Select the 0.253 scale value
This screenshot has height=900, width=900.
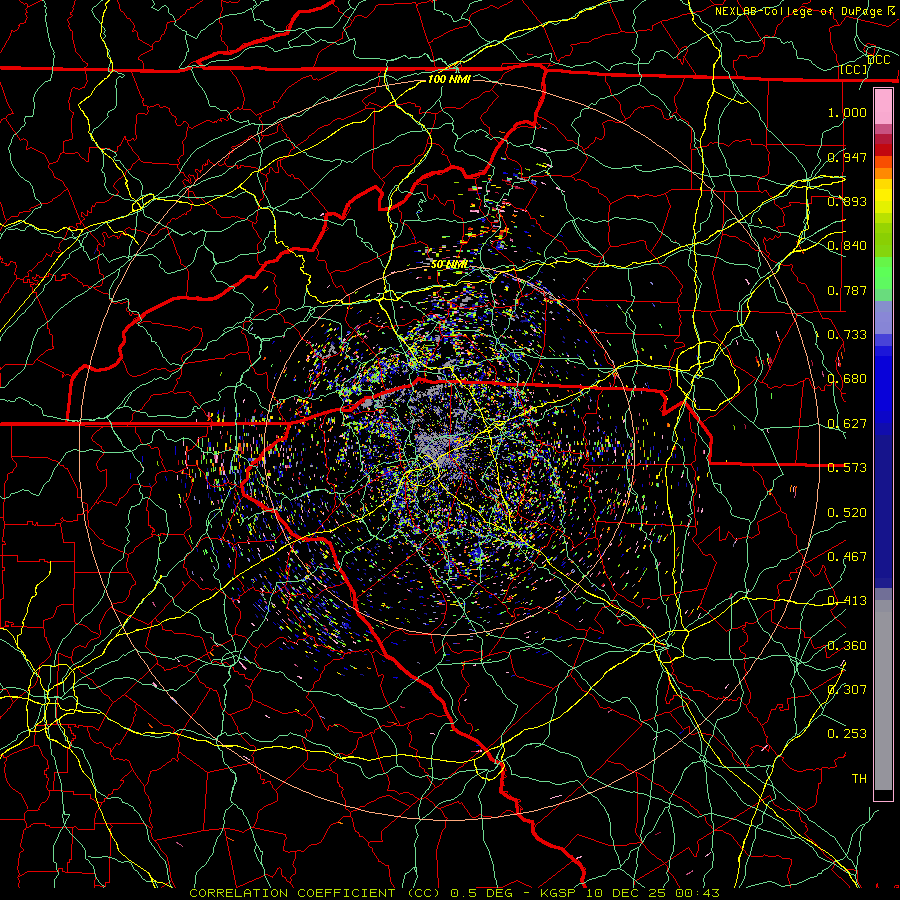[847, 734]
